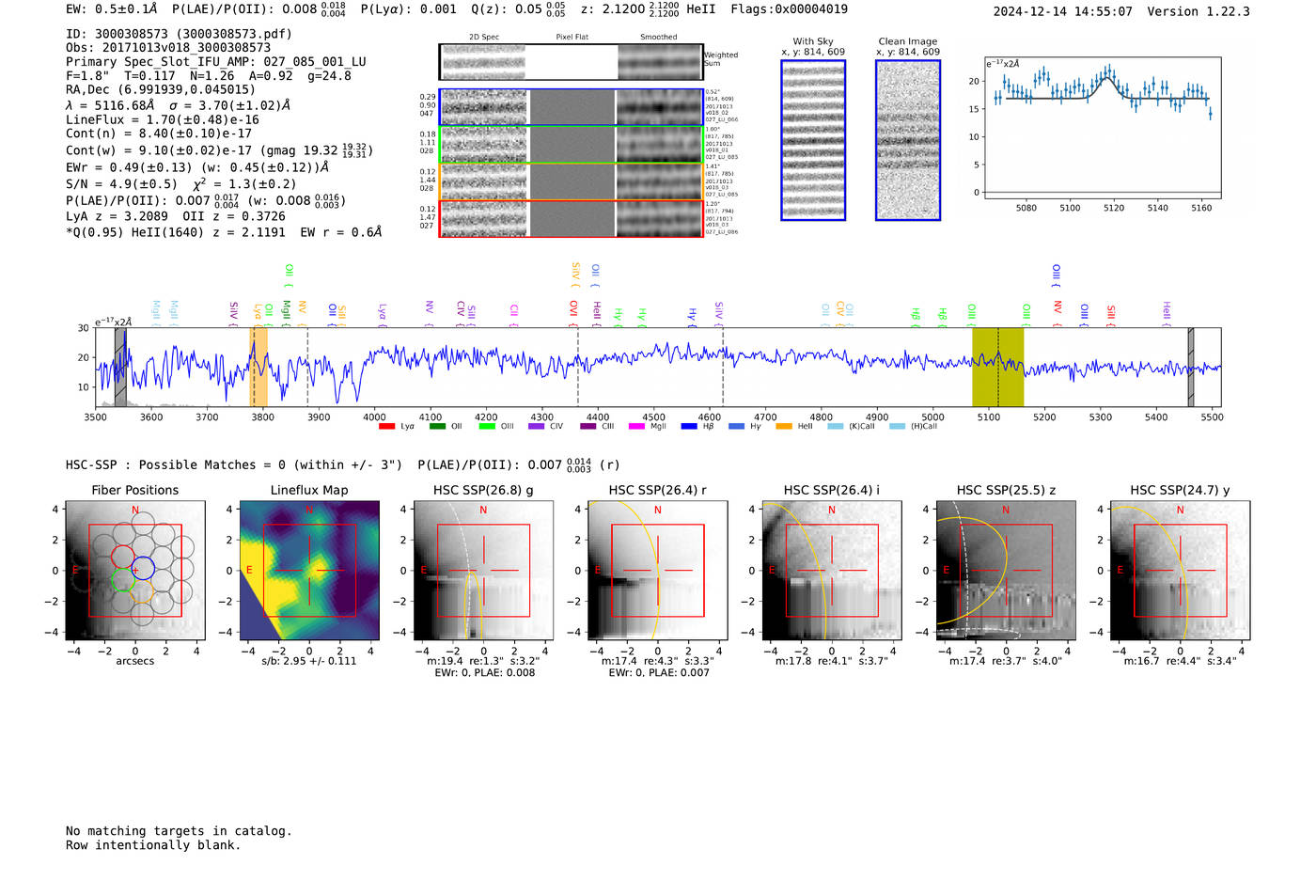The width and height of the screenshot is (1316, 896).
Task: Click the gray hatched marker near 5460
Action: click(1191, 367)
